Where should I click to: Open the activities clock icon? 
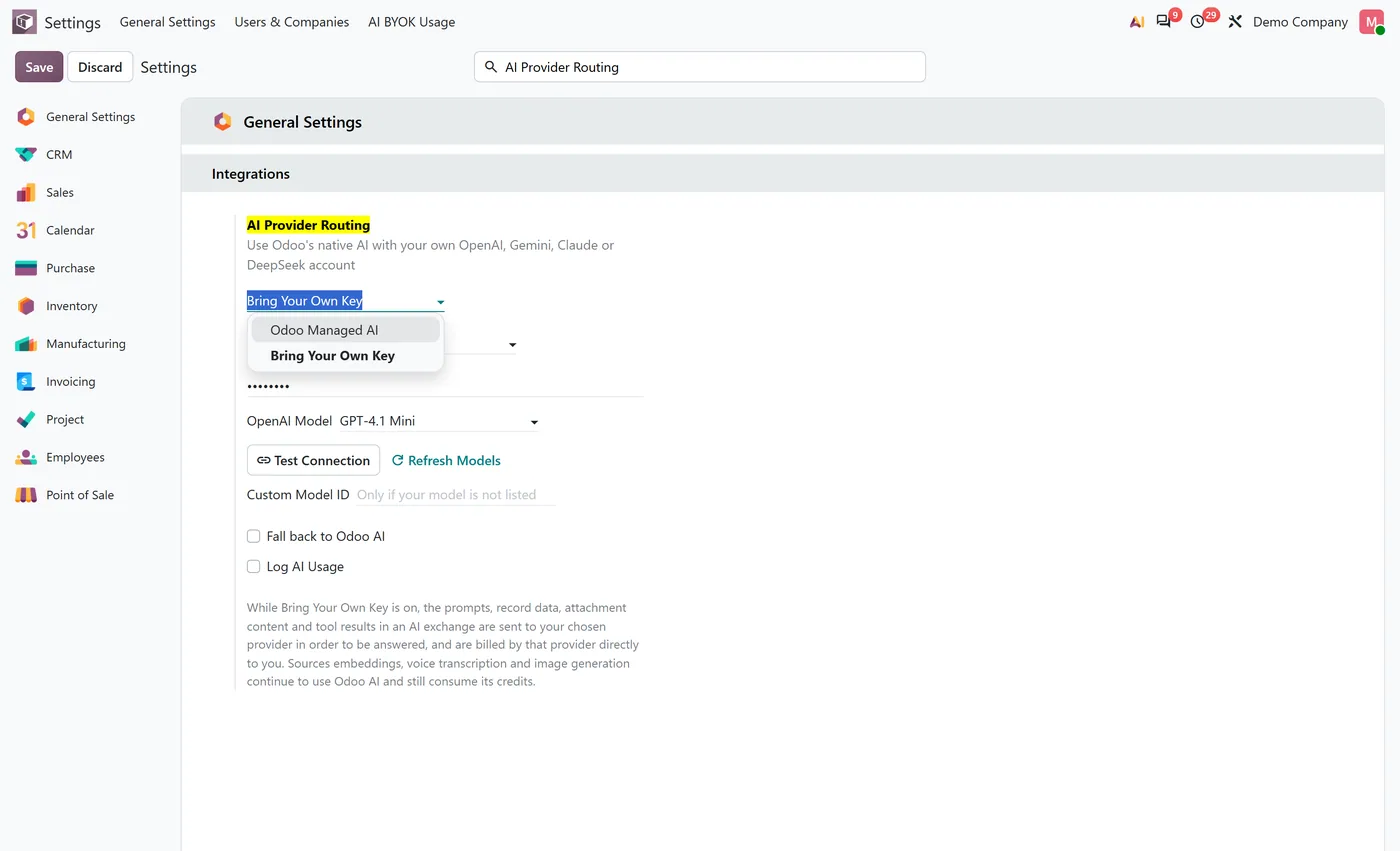[1198, 22]
